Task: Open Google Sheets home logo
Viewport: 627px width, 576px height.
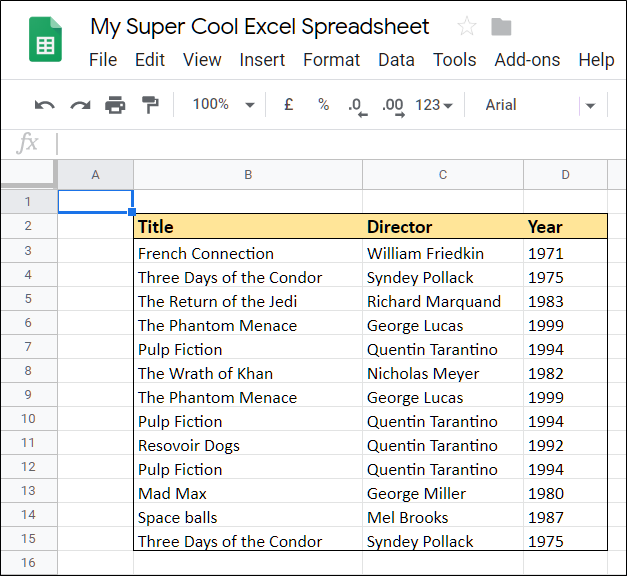Action: 46,42
